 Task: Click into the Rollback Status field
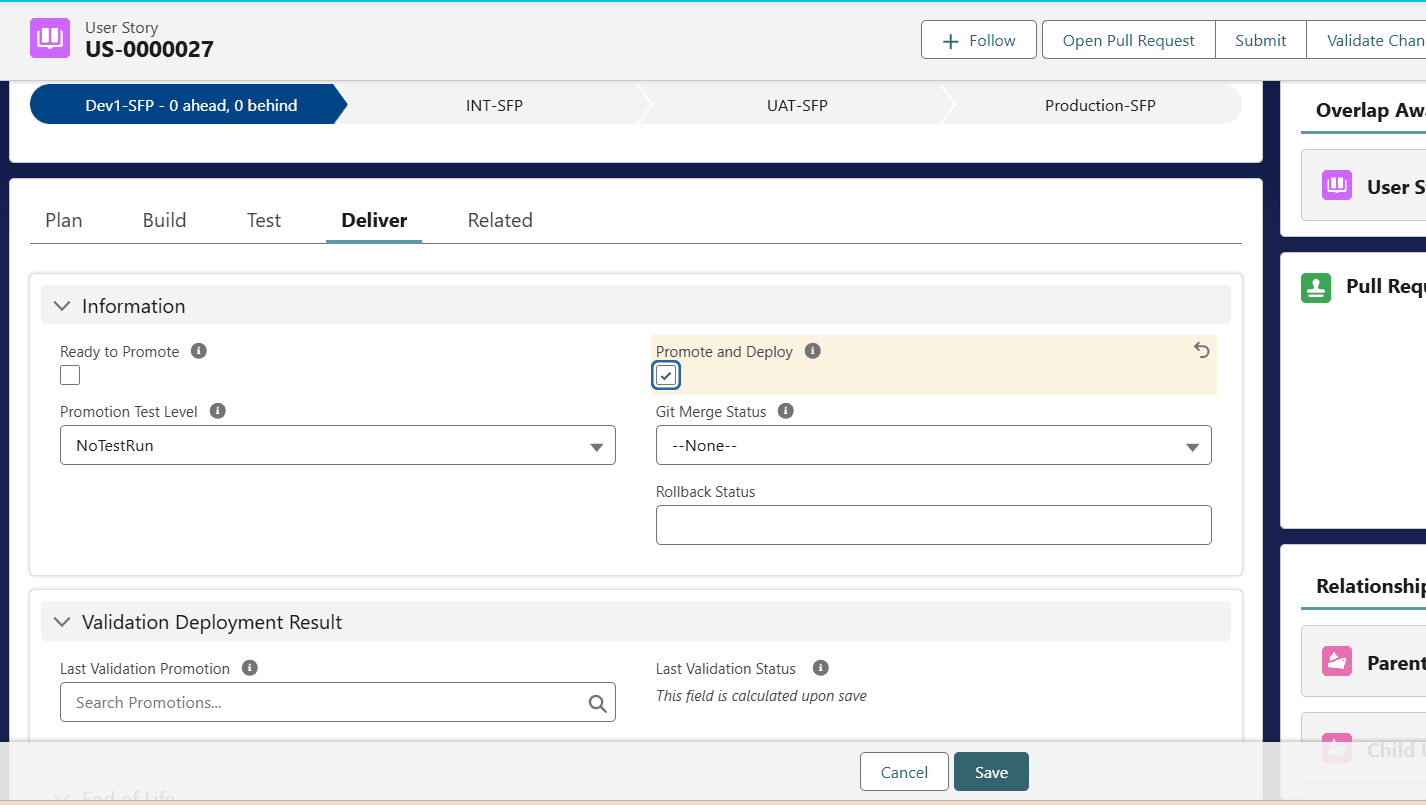(934, 525)
